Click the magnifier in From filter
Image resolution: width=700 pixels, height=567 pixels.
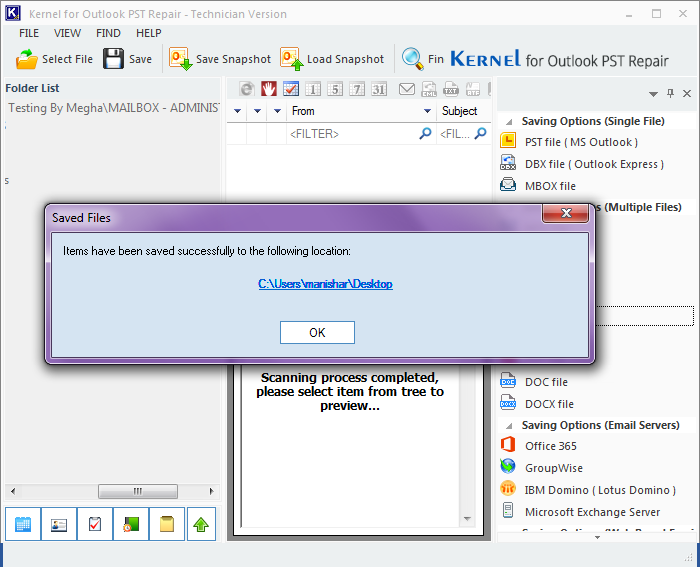(x=425, y=133)
